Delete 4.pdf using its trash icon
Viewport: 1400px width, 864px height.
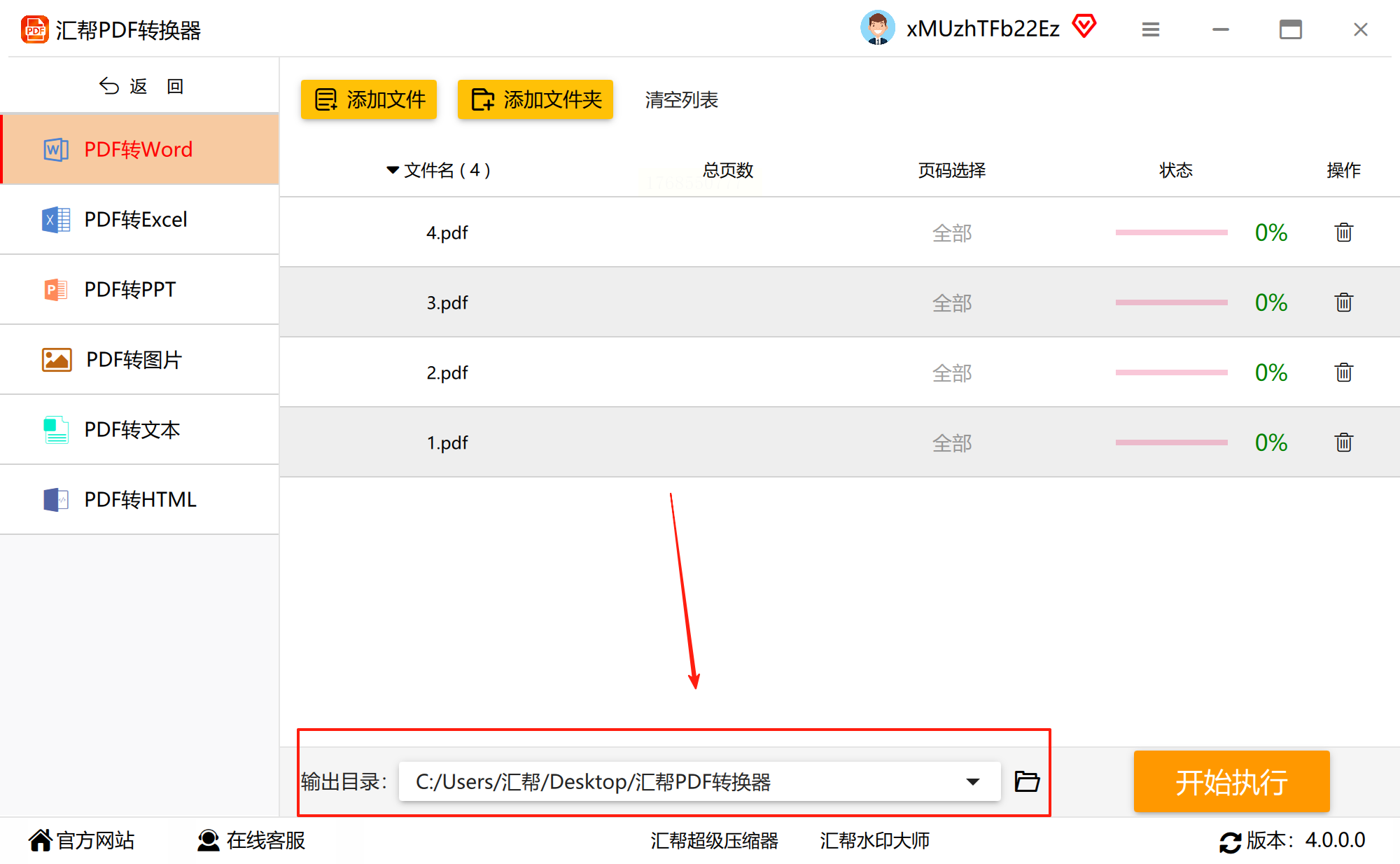[x=1343, y=232]
